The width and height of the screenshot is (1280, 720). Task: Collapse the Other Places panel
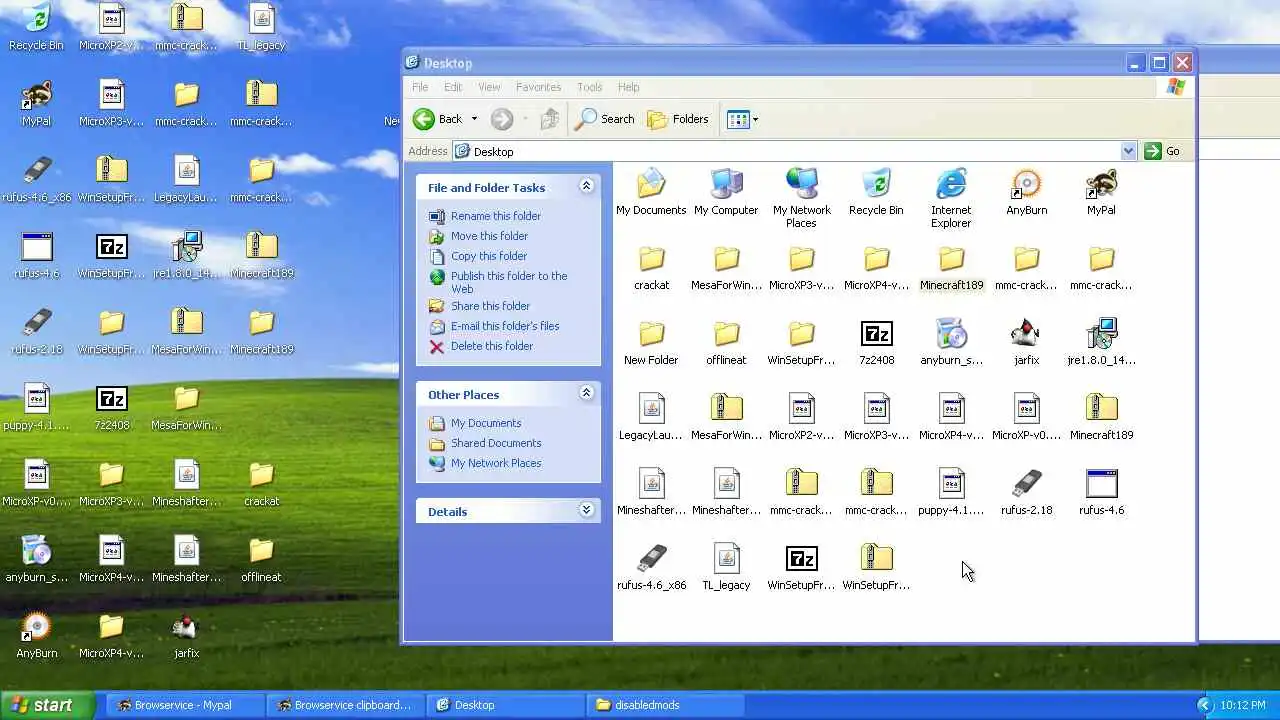(x=586, y=393)
